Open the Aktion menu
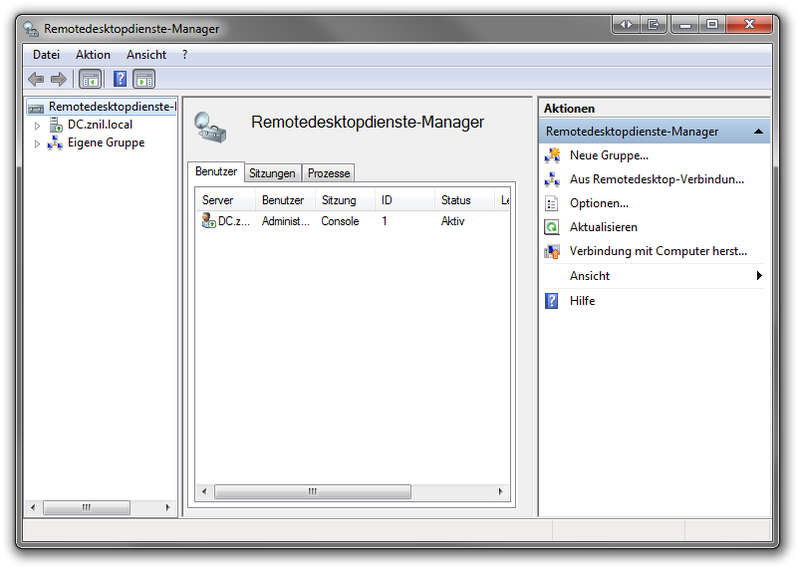Image resolution: width=800 pixels, height=570 pixels. tap(93, 55)
